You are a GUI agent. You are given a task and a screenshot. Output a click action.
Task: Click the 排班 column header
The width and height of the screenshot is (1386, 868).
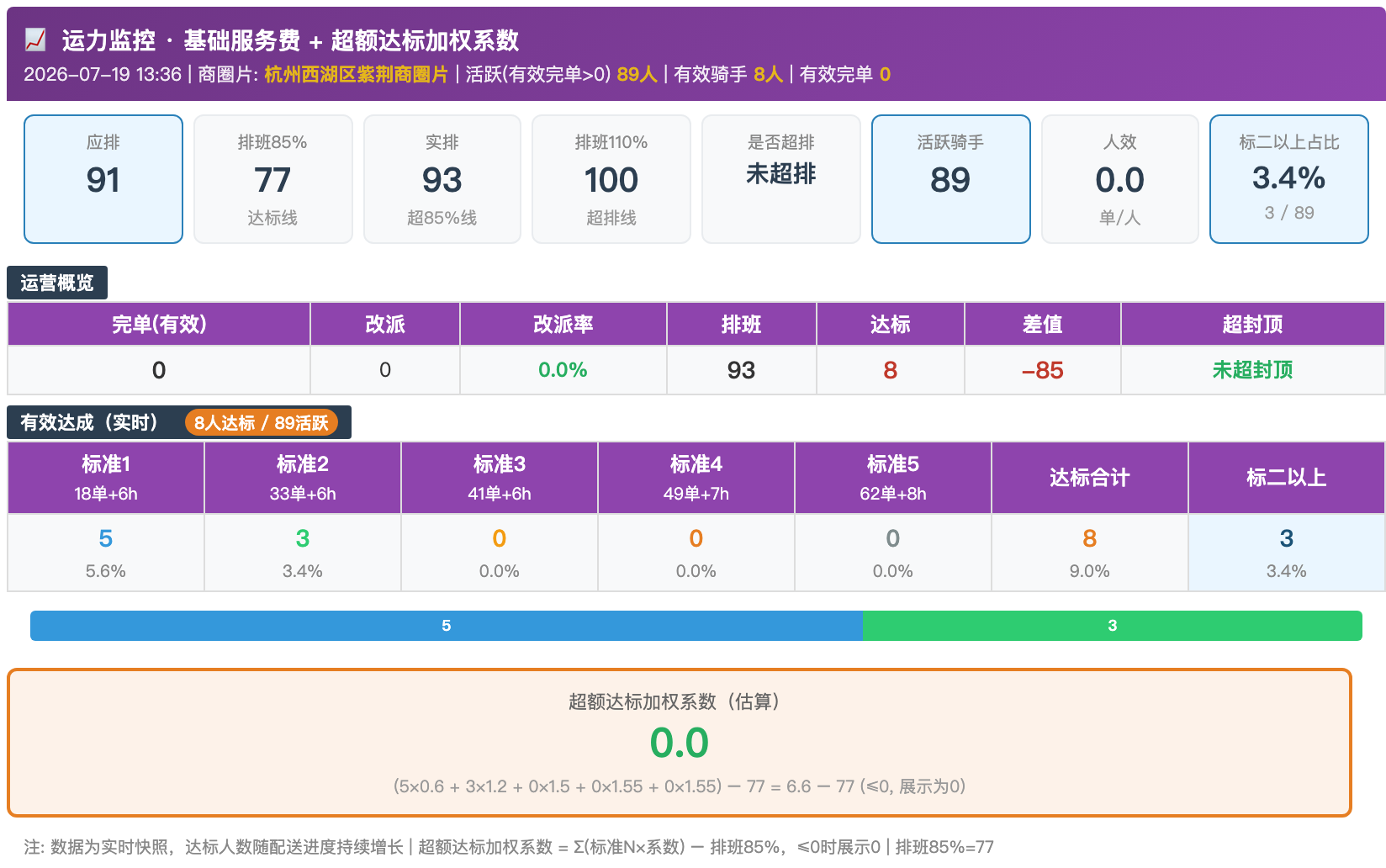742,324
